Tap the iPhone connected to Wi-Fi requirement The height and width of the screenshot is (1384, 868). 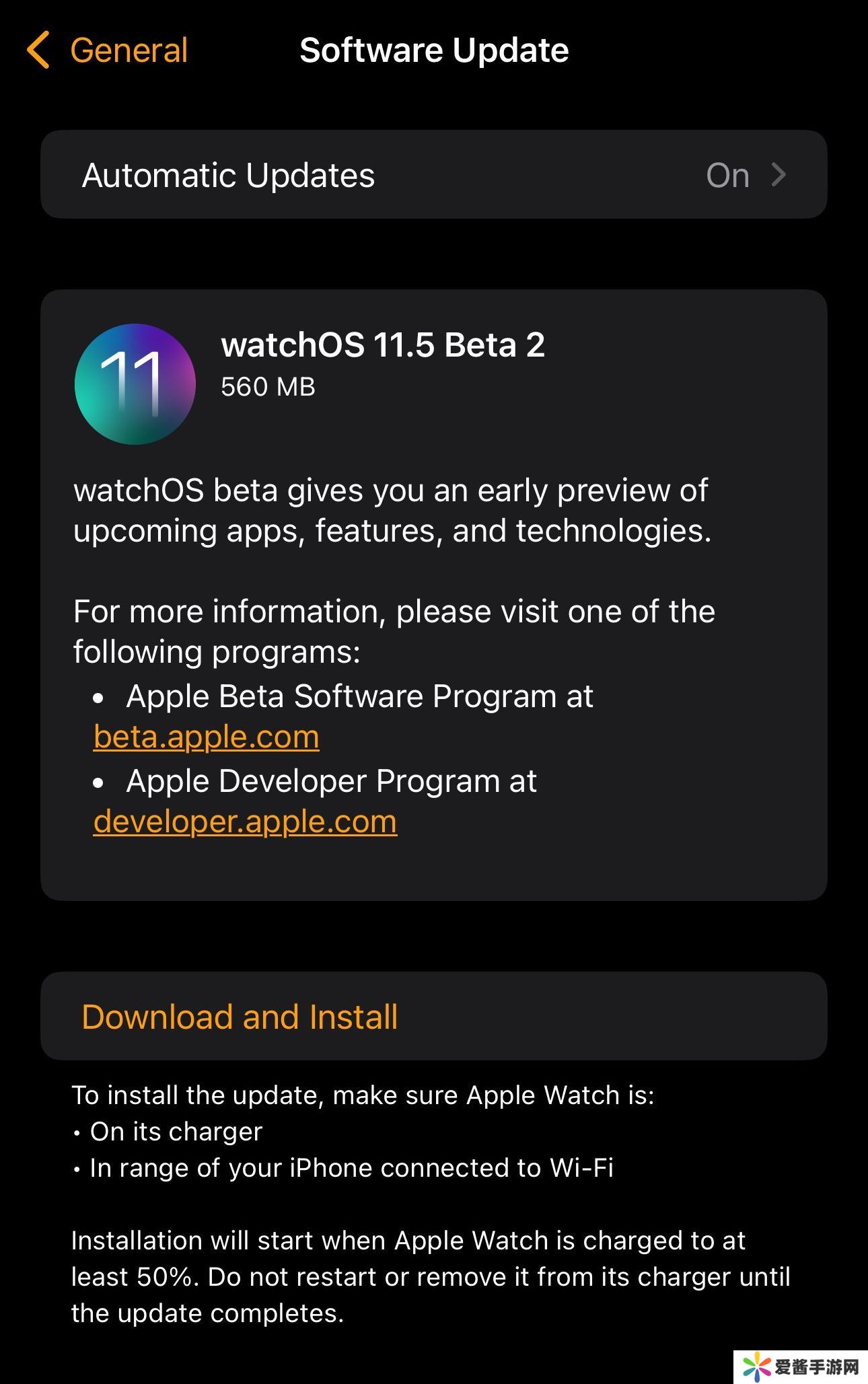[351, 1168]
